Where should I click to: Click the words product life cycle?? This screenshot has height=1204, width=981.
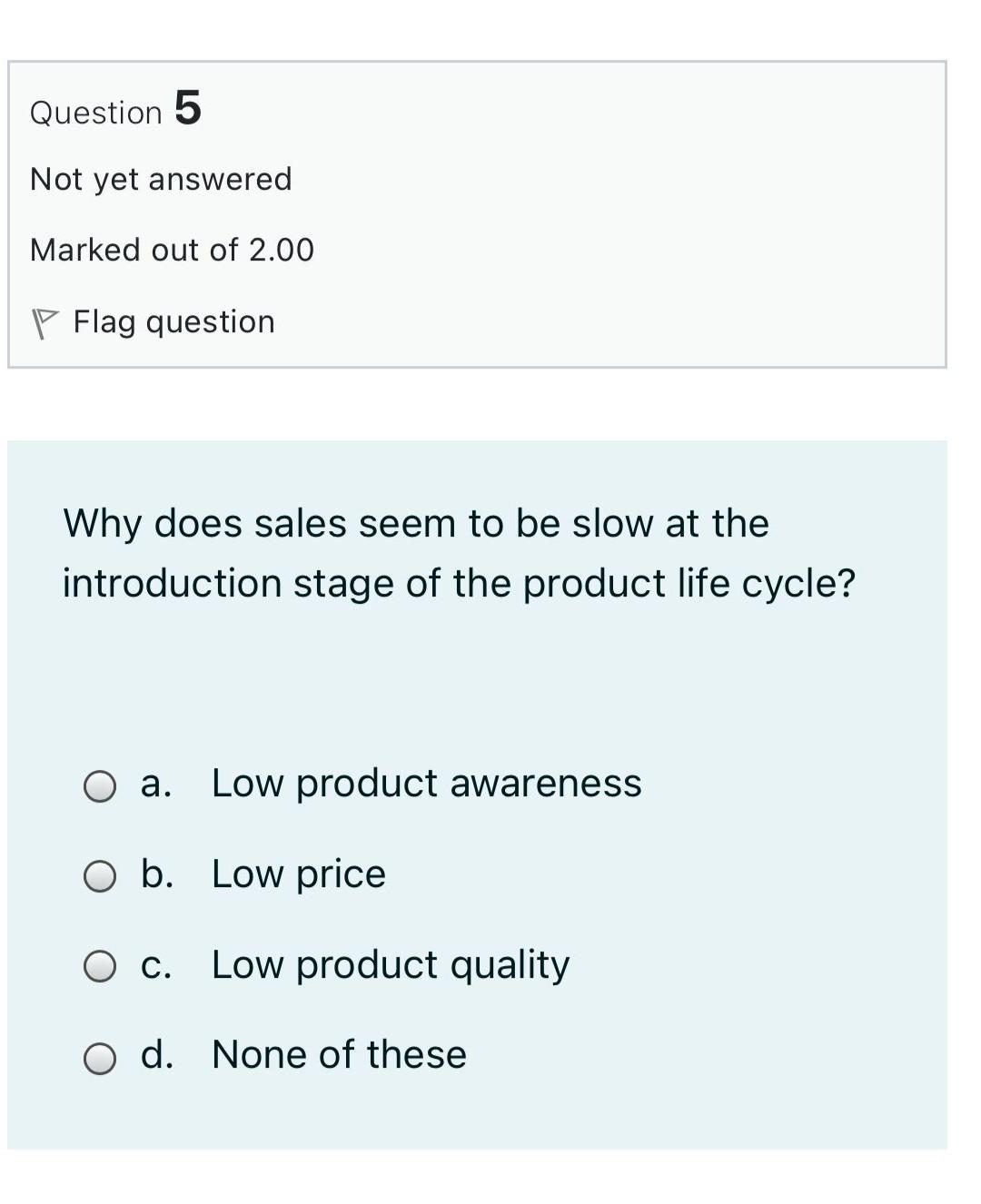click(x=689, y=584)
